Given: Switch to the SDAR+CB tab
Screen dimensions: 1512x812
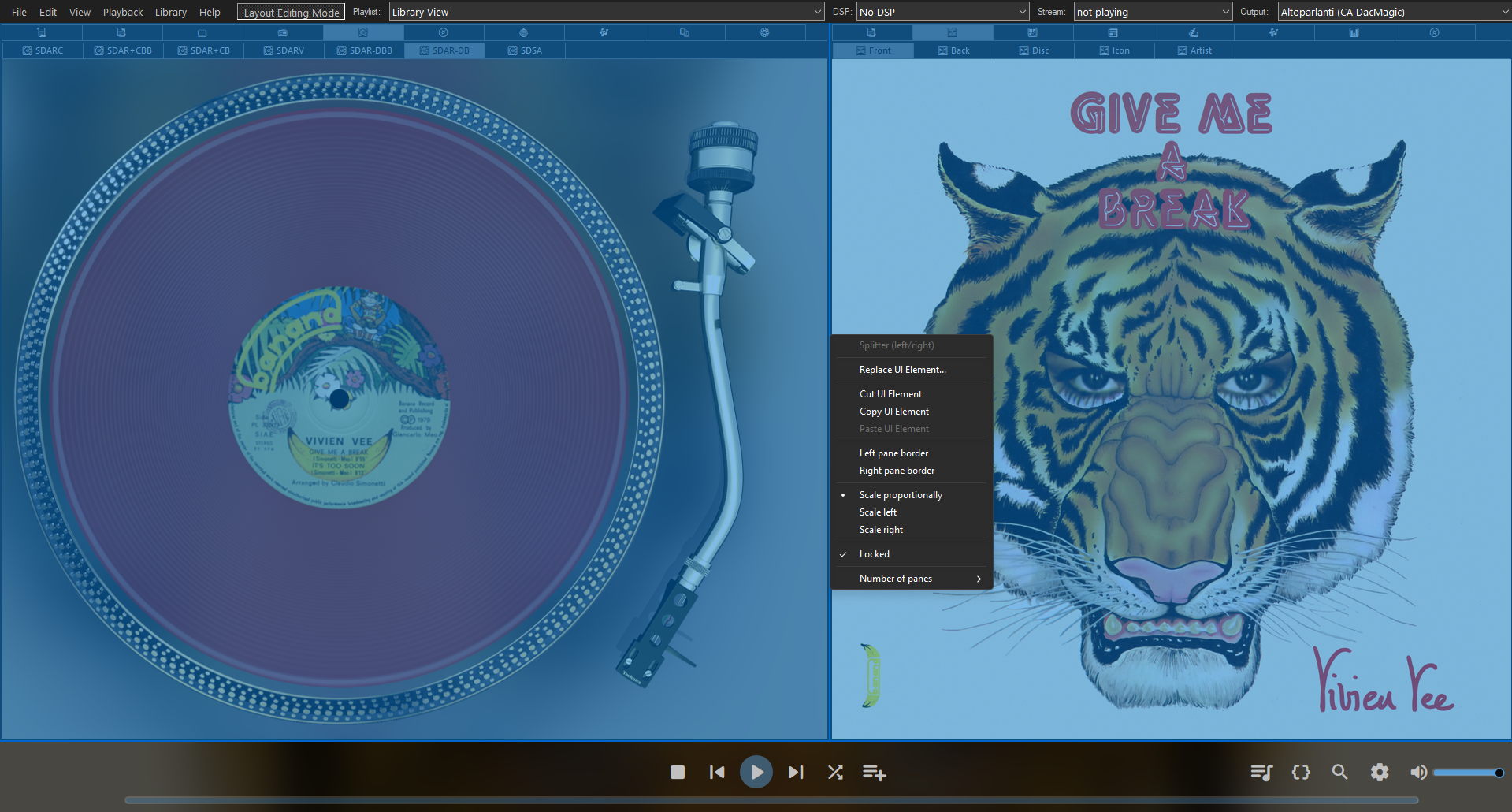Looking at the screenshot, I should pos(203,50).
